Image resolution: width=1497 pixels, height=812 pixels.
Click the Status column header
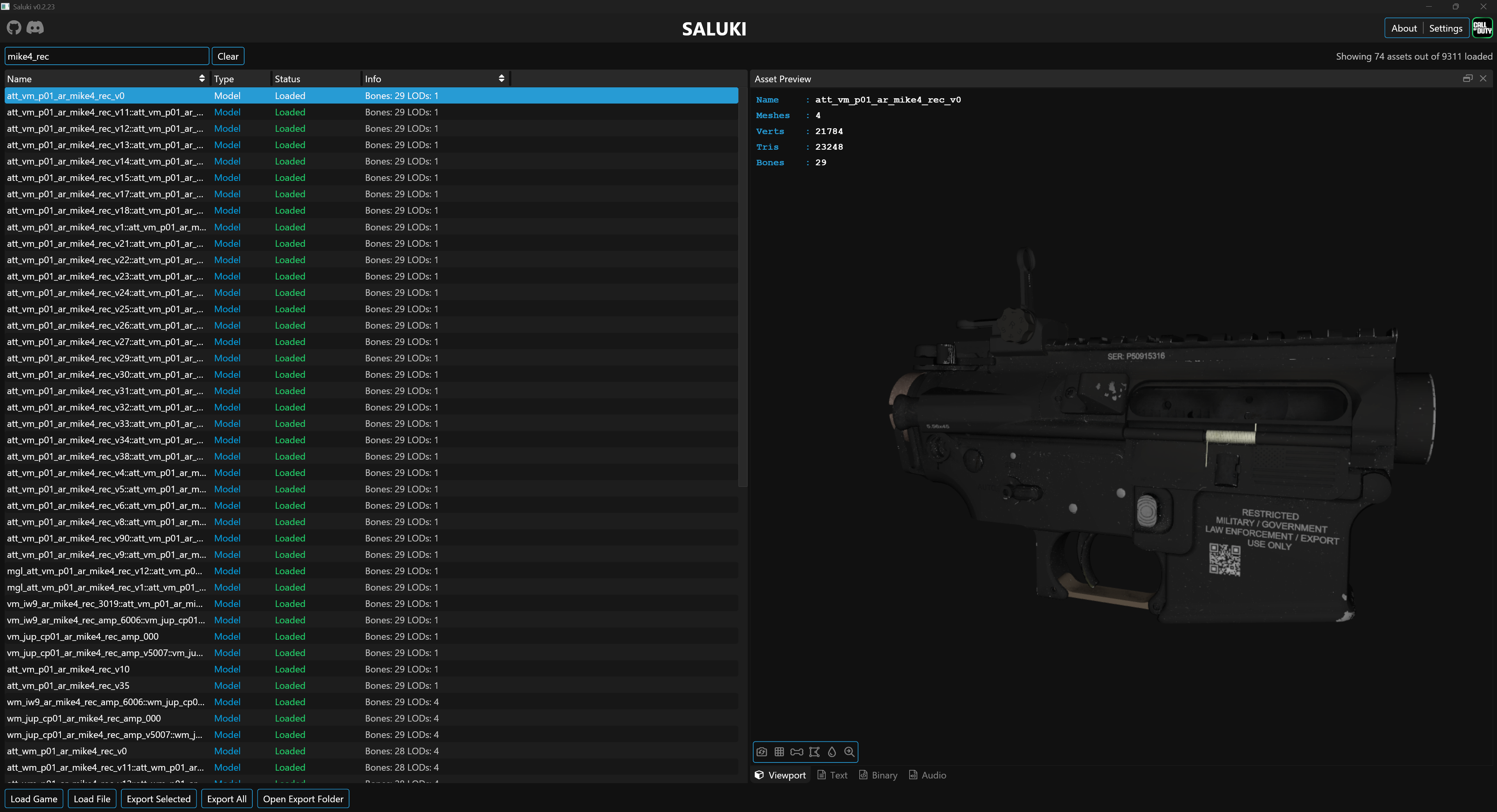click(316, 79)
